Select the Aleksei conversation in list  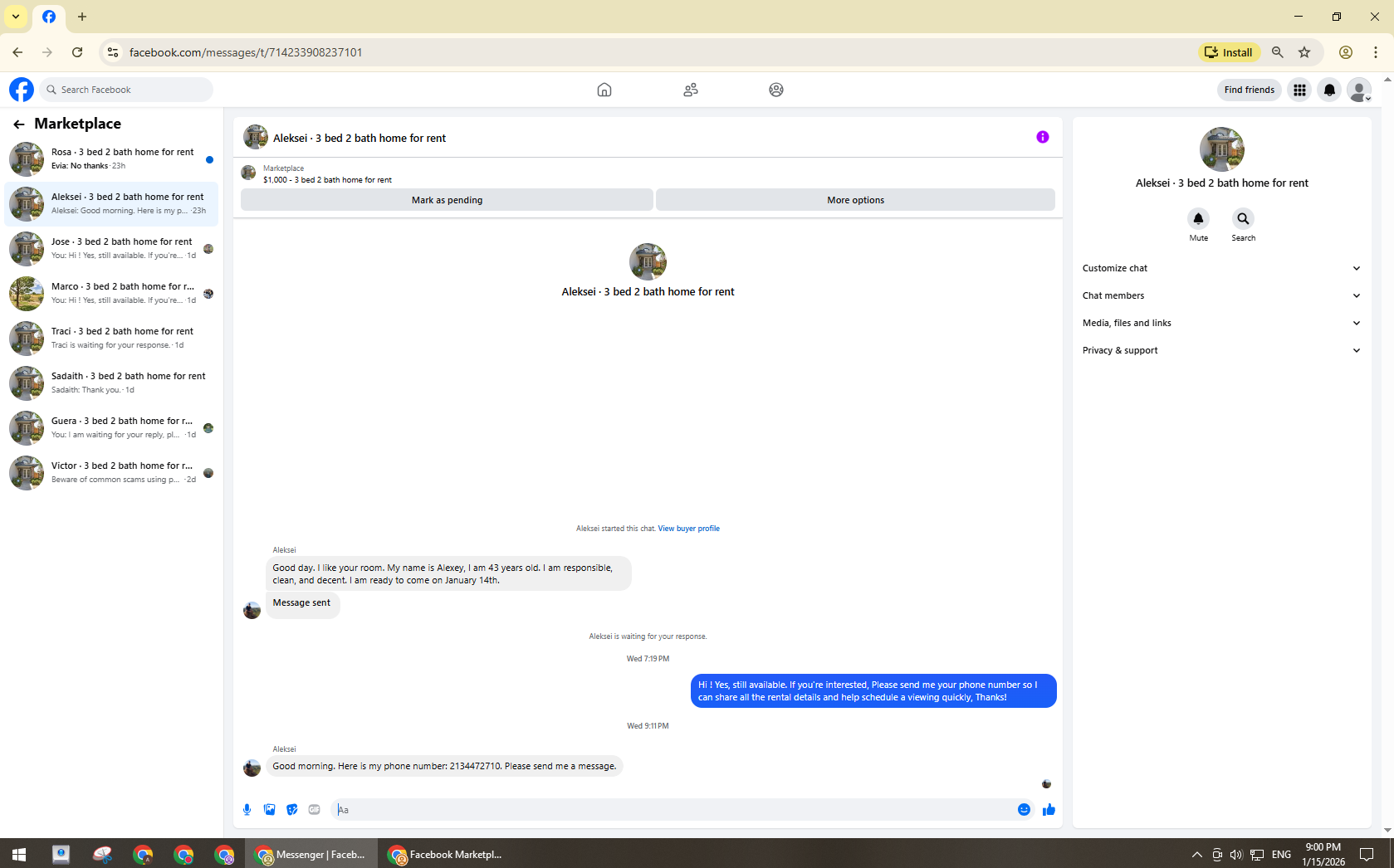(x=111, y=204)
